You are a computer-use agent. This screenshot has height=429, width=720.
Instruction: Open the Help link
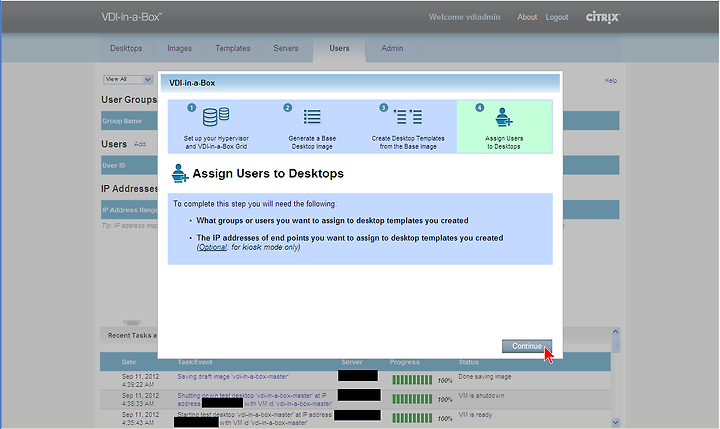[611, 80]
